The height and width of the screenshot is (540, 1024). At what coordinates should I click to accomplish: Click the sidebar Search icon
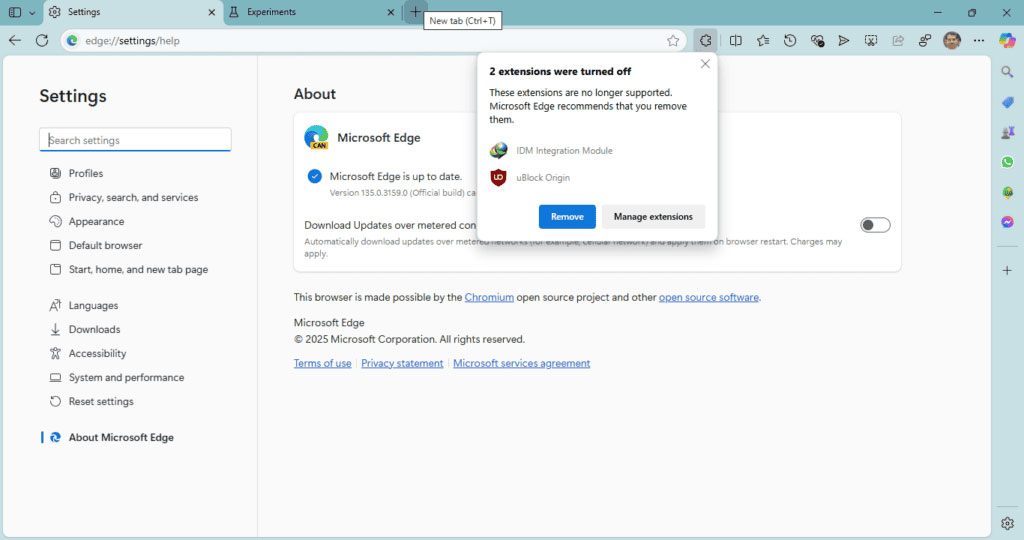[1007, 72]
